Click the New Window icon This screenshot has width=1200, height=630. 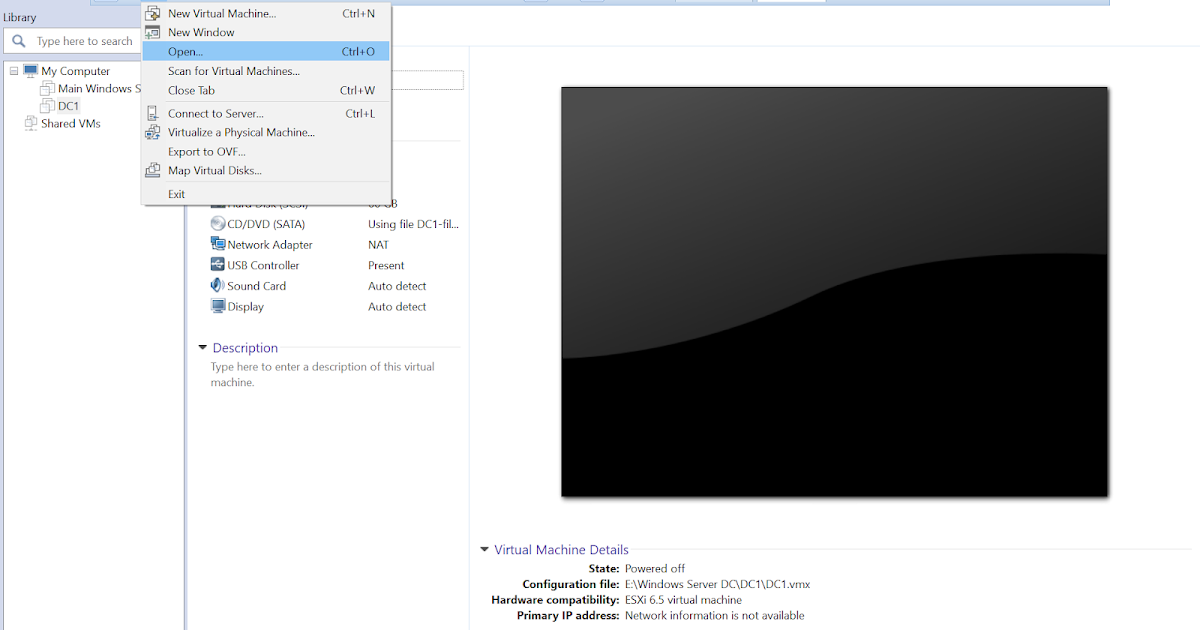(152, 32)
